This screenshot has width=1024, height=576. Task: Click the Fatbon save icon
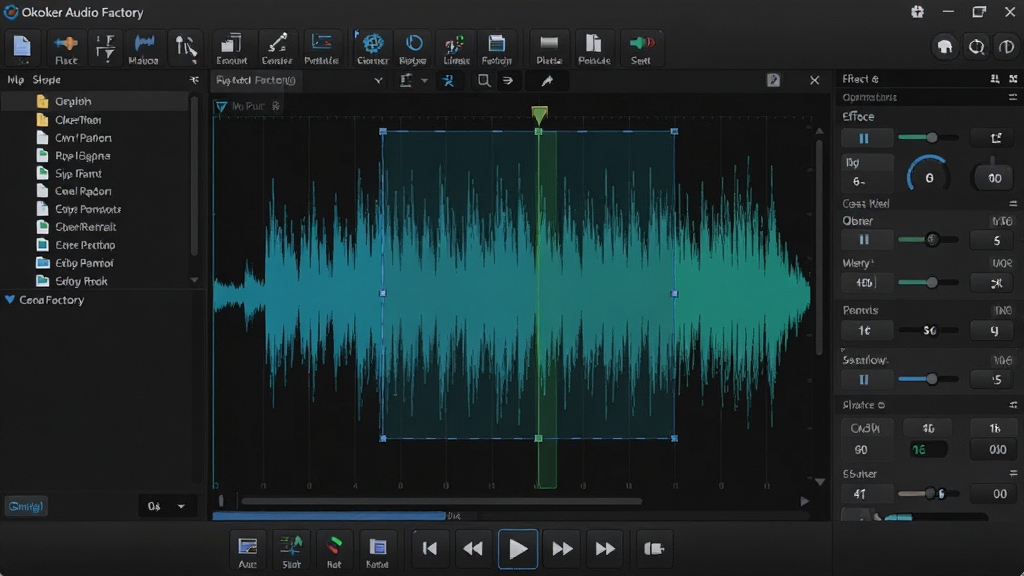496,49
